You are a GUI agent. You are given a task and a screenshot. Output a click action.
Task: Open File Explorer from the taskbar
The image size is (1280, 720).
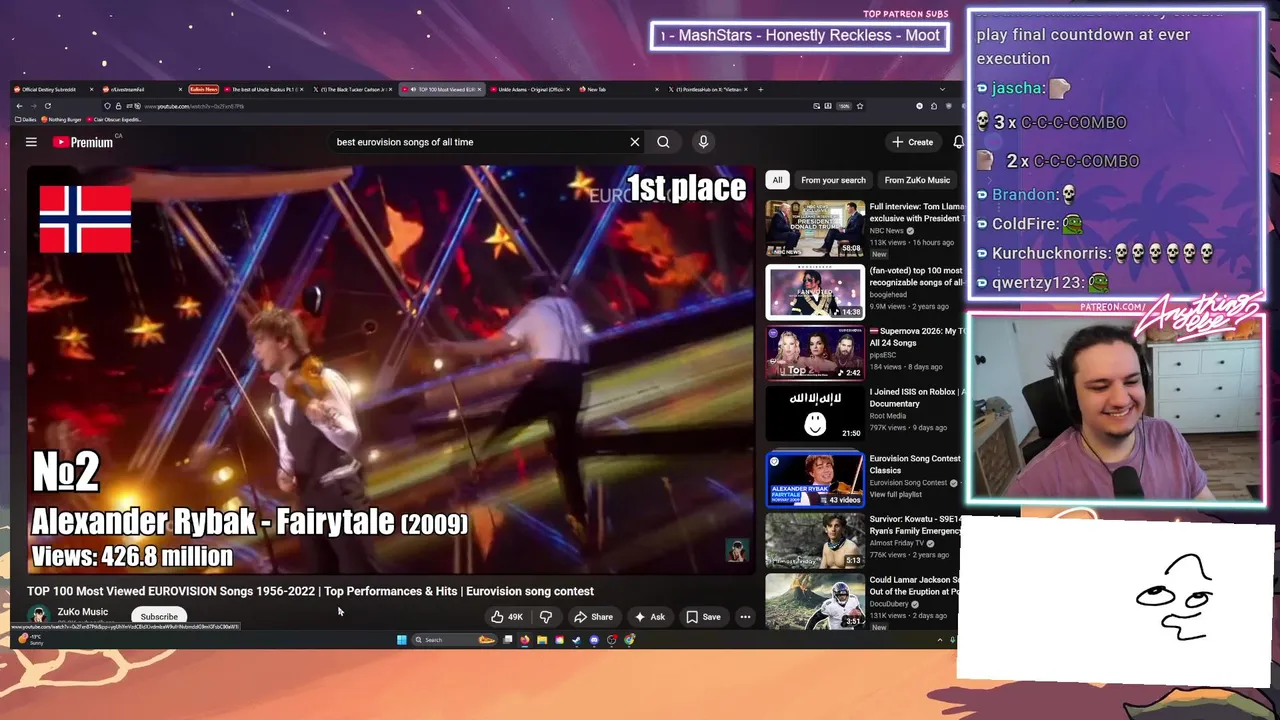click(542, 640)
